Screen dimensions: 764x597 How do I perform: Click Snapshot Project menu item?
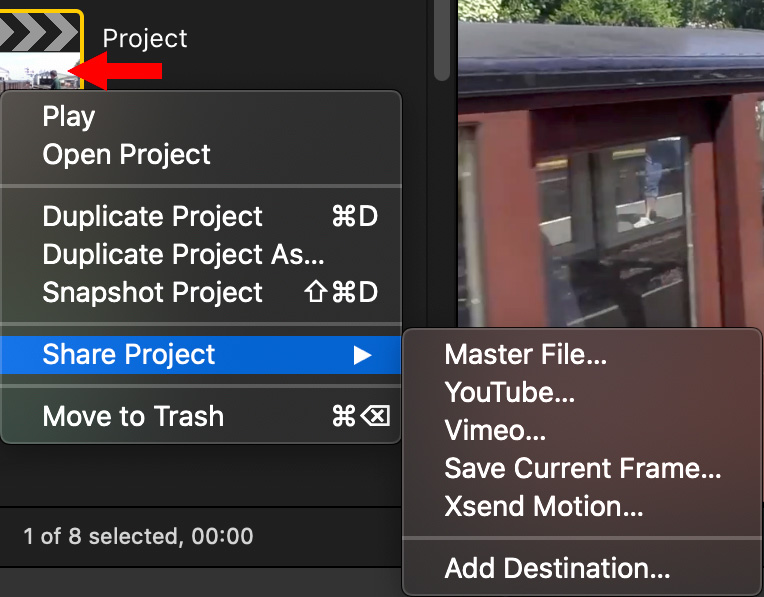pyautogui.click(x=201, y=292)
